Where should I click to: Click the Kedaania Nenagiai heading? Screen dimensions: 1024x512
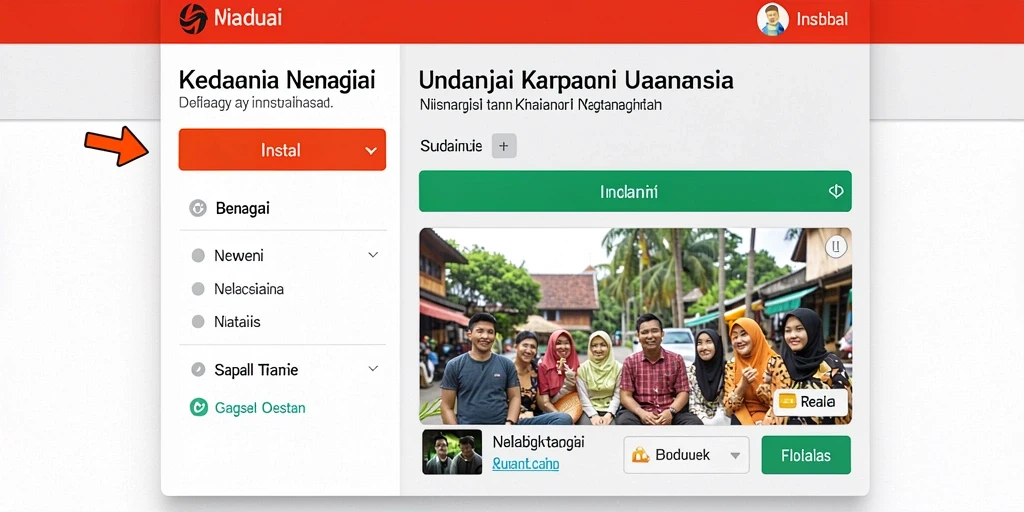(x=277, y=80)
